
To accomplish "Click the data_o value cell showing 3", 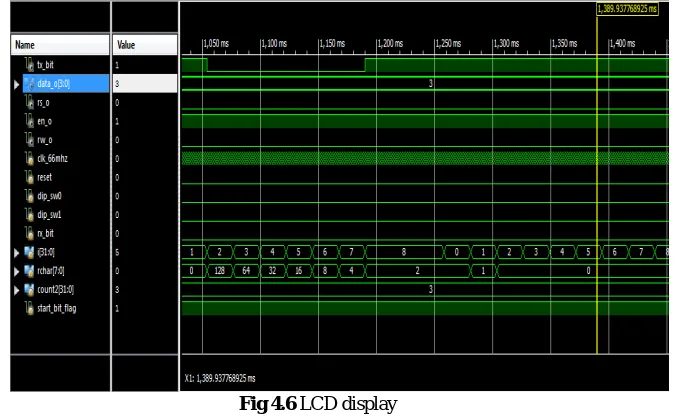I will pyautogui.click(x=145, y=83).
